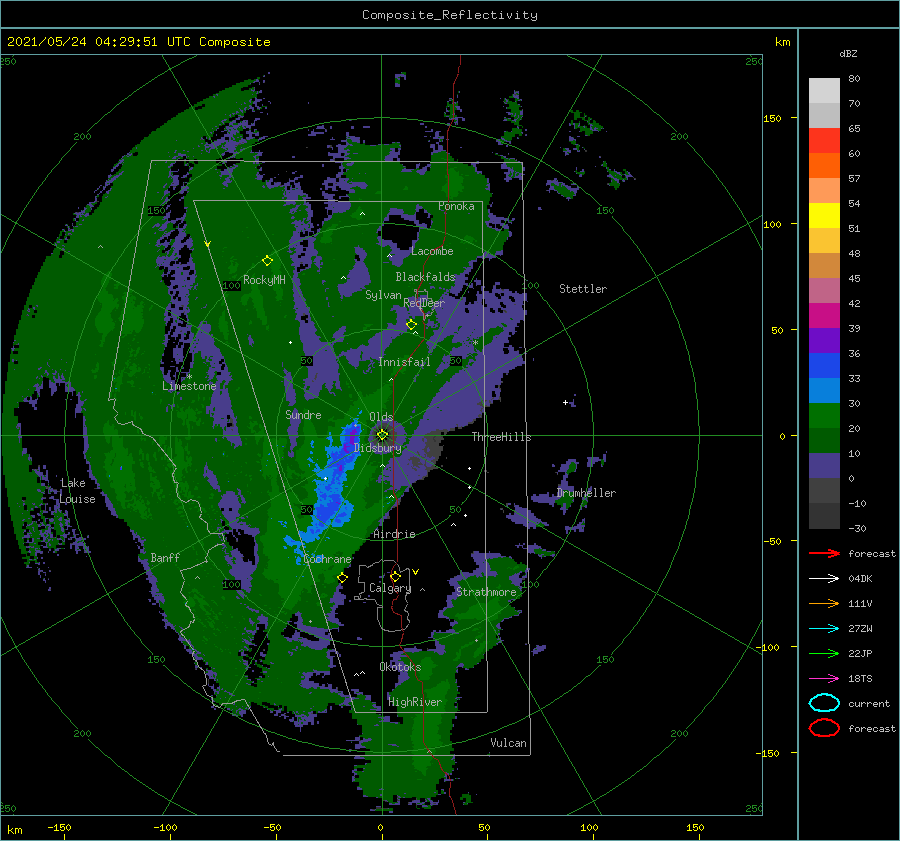Screen dimensions: 900x841
Task: Click the red forecast ellipse legend icon
Action: click(824, 728)
